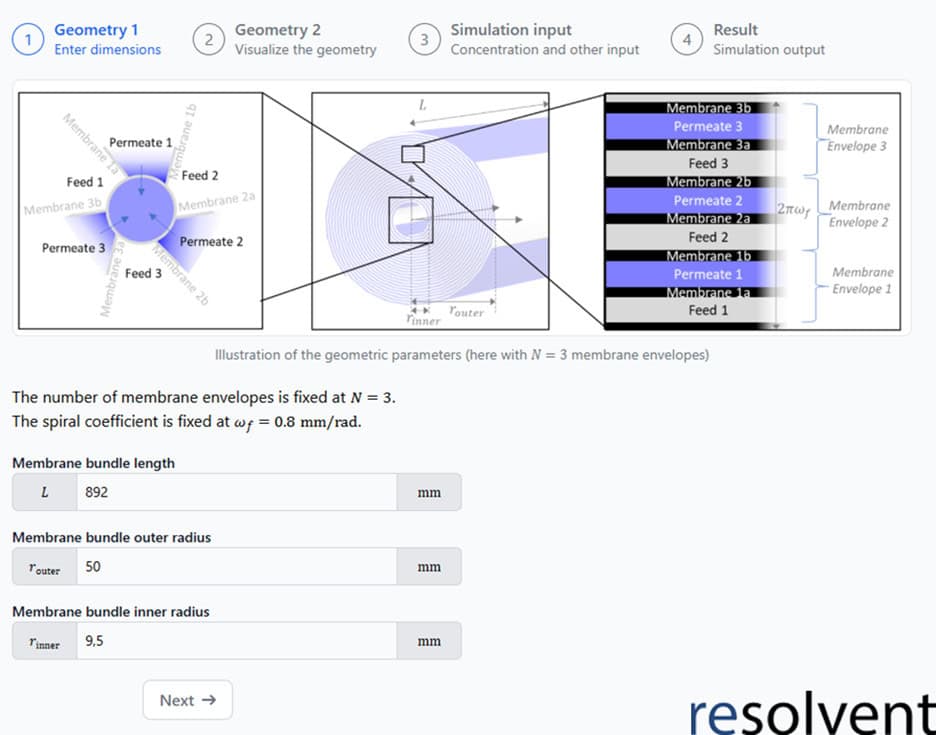936x735 pixels.
Task: Click the step 1 circle icon
Action: pos(29,40)
